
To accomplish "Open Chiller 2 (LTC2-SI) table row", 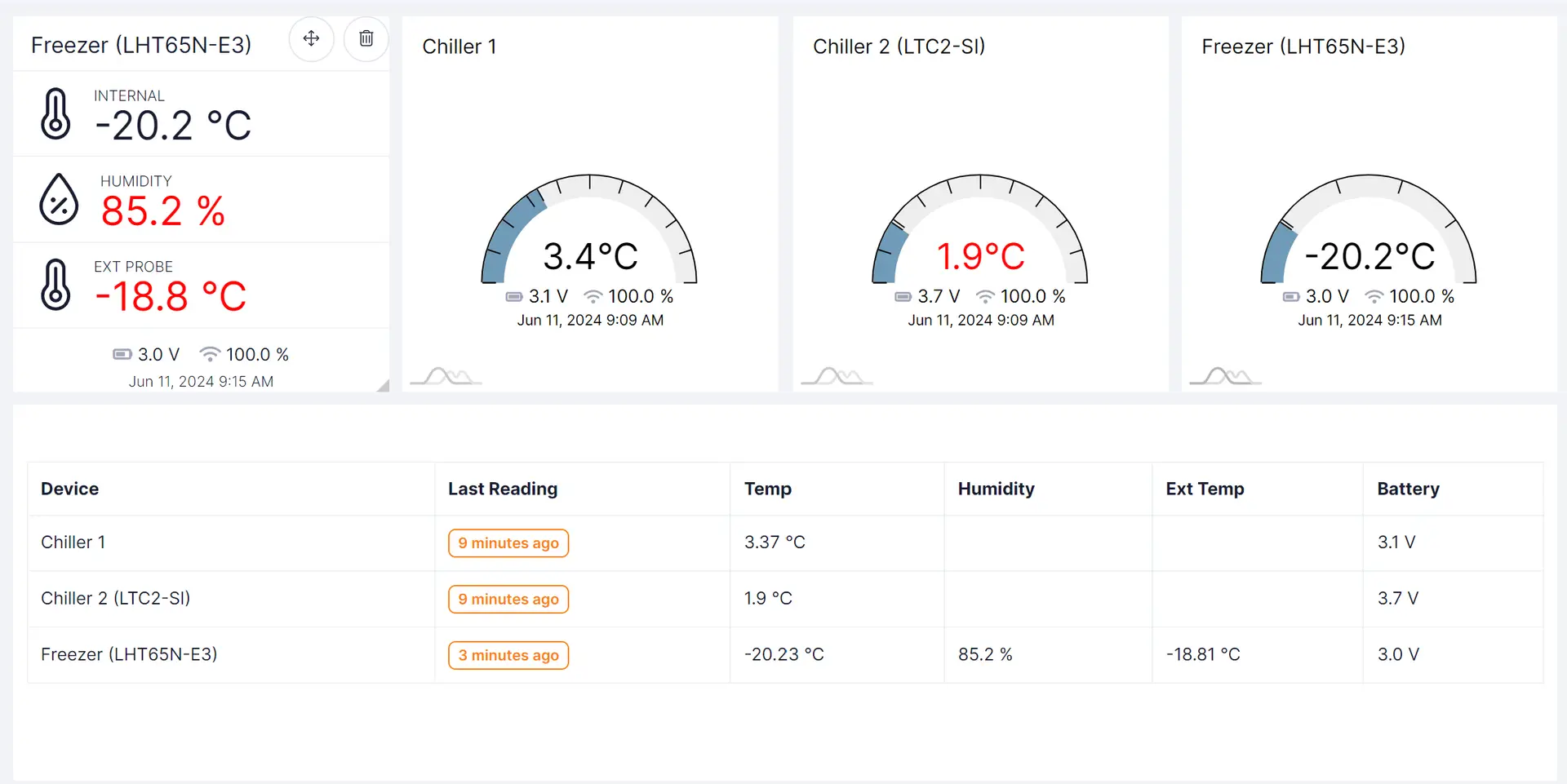I will (115, 598).
